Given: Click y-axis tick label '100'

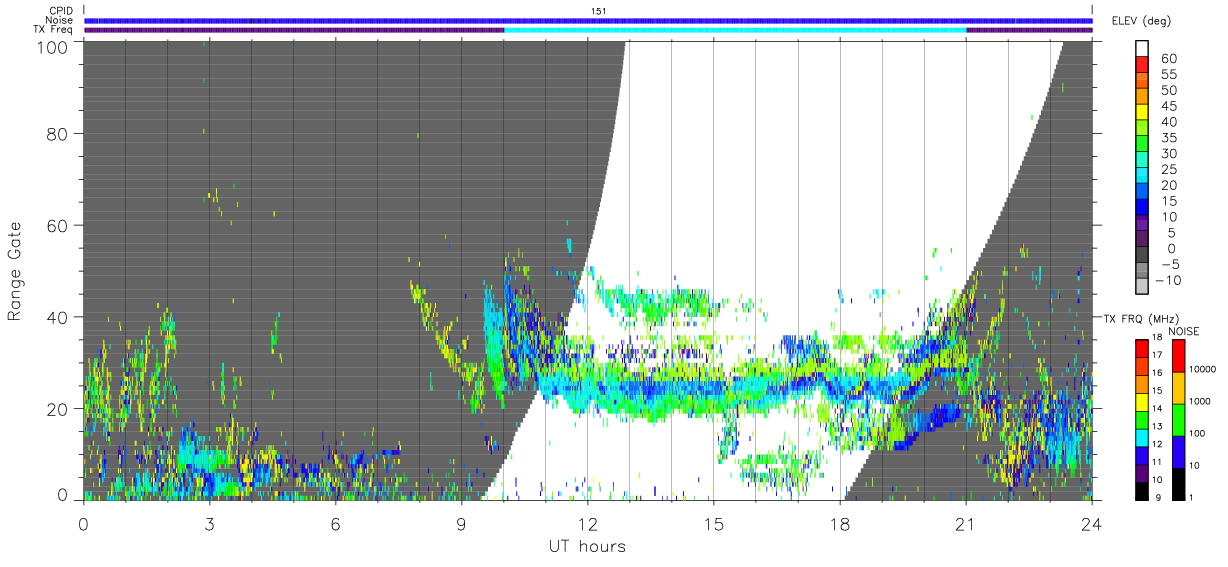Looking at the screenshot, I should (x=53, y=45).
